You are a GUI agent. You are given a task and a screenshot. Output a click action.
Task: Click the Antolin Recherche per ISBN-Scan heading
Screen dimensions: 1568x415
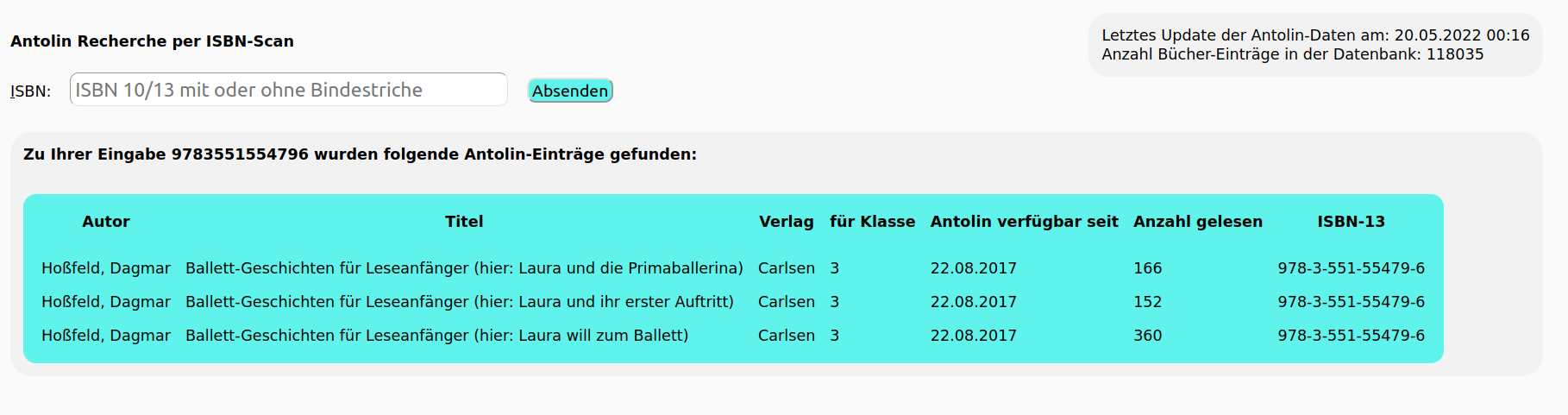click(x=152, y=41)
